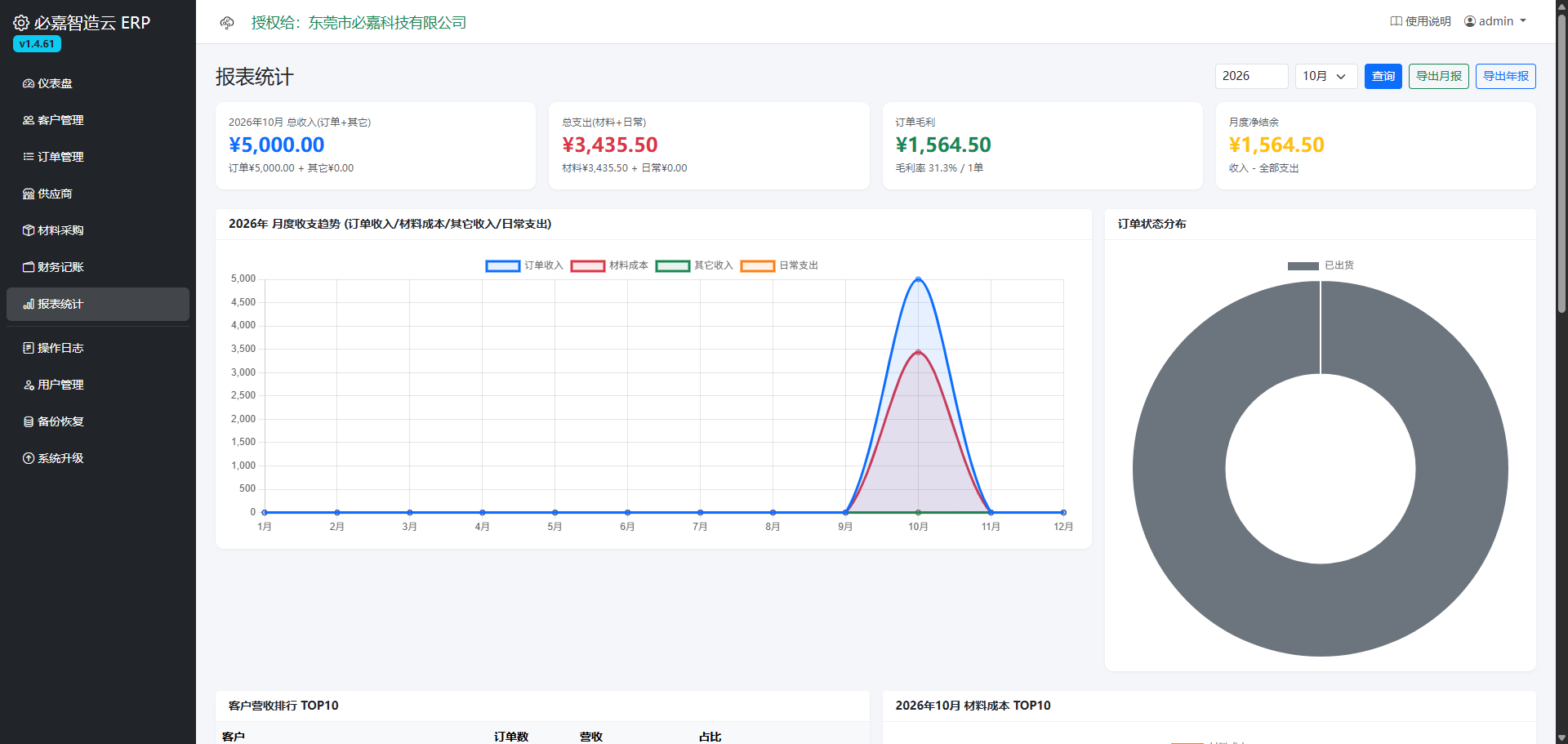
Task: Toggle 其它收入 series in chart legend
Action: 694,265
